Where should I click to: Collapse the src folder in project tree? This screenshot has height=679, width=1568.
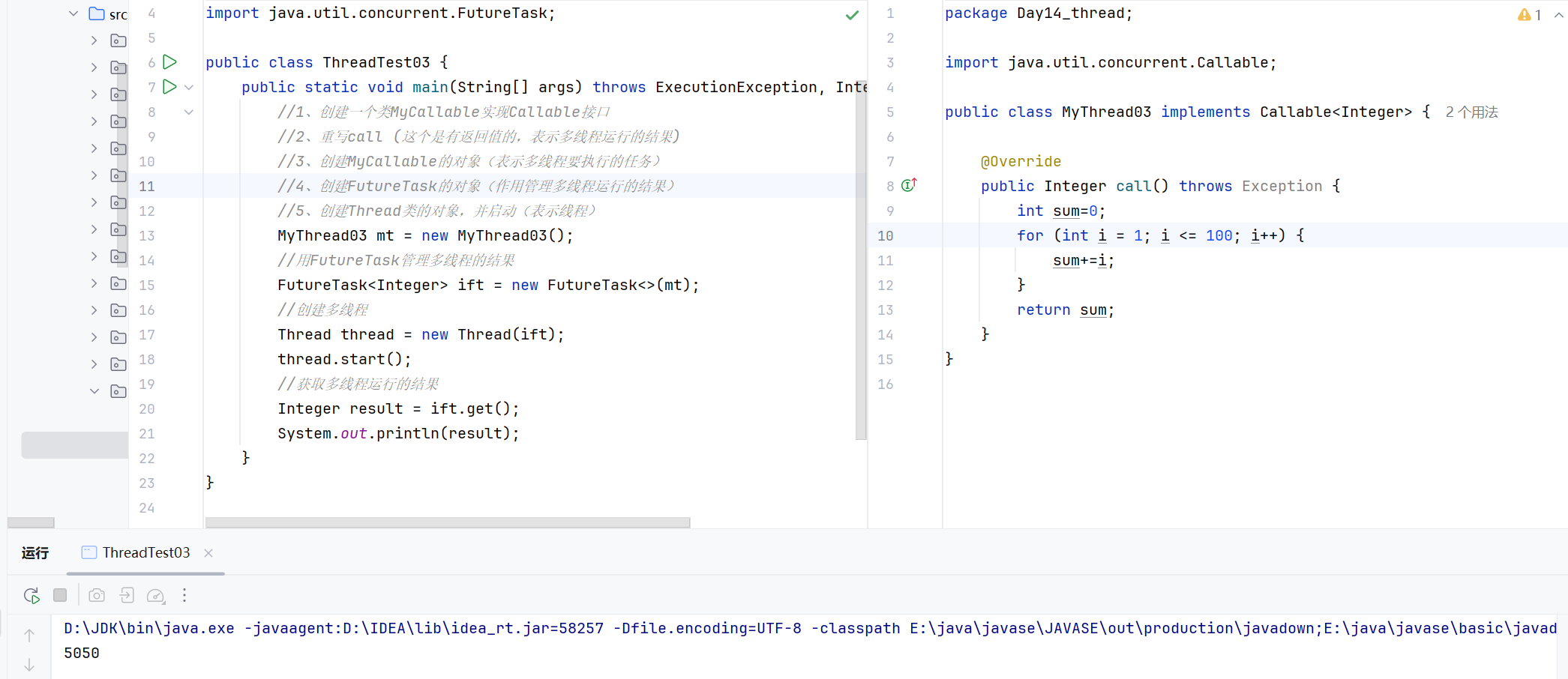click(73, 13)
